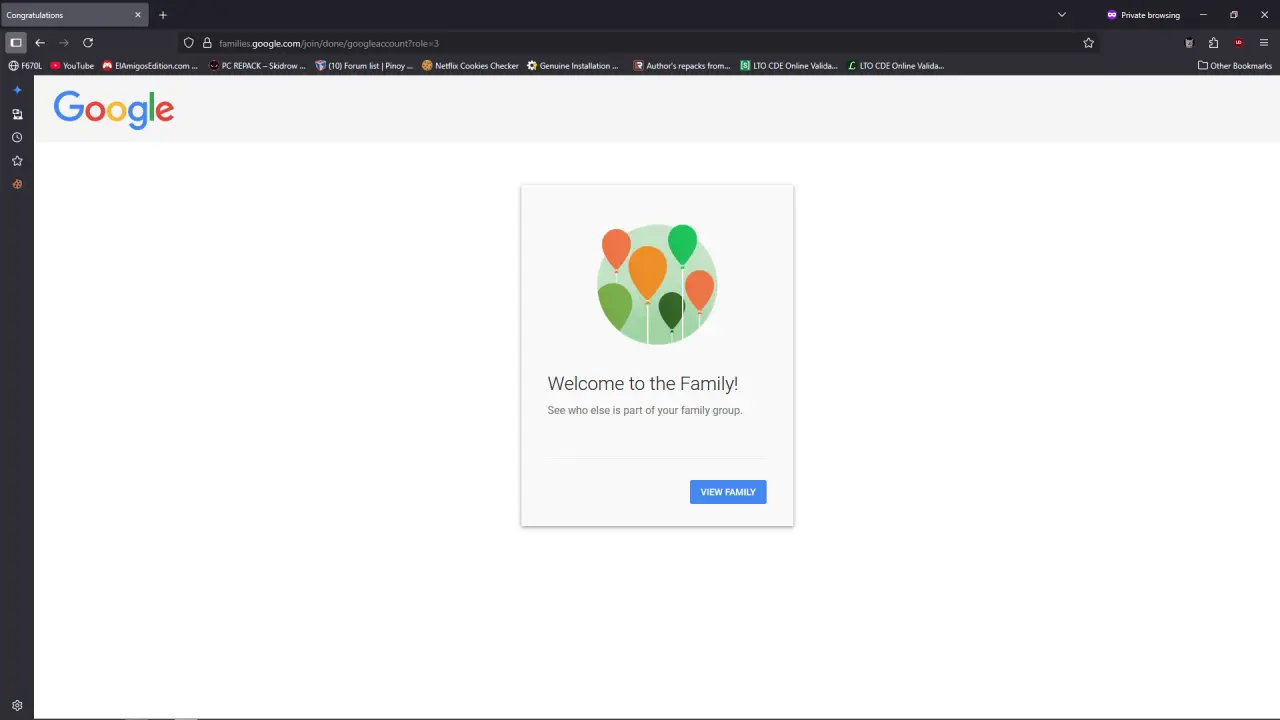1280x720 pixels.
Task: Expand the Other Bookmarks folder
Action: (x=1235, y=66)
